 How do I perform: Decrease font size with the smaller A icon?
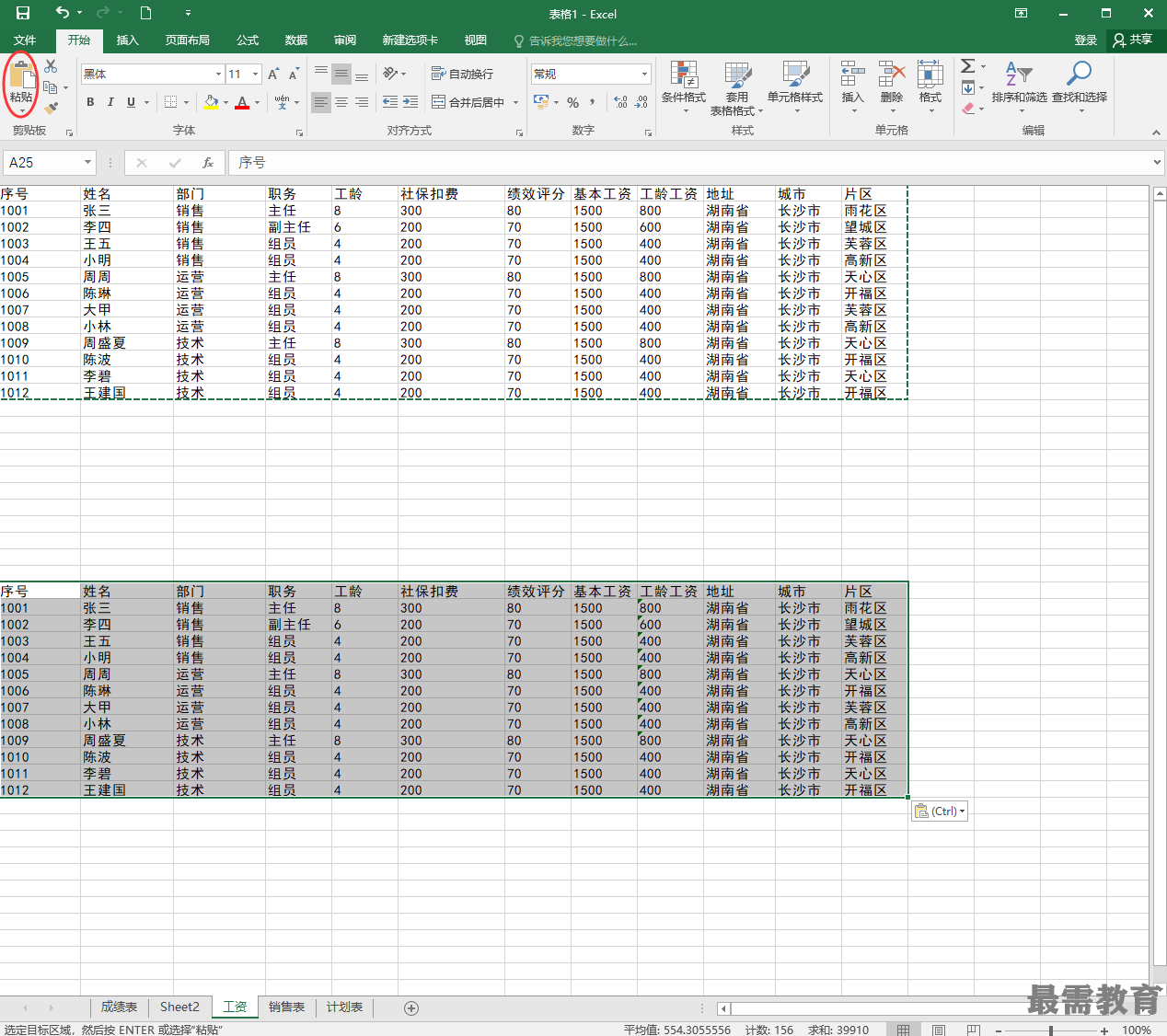tap(294, 74)
